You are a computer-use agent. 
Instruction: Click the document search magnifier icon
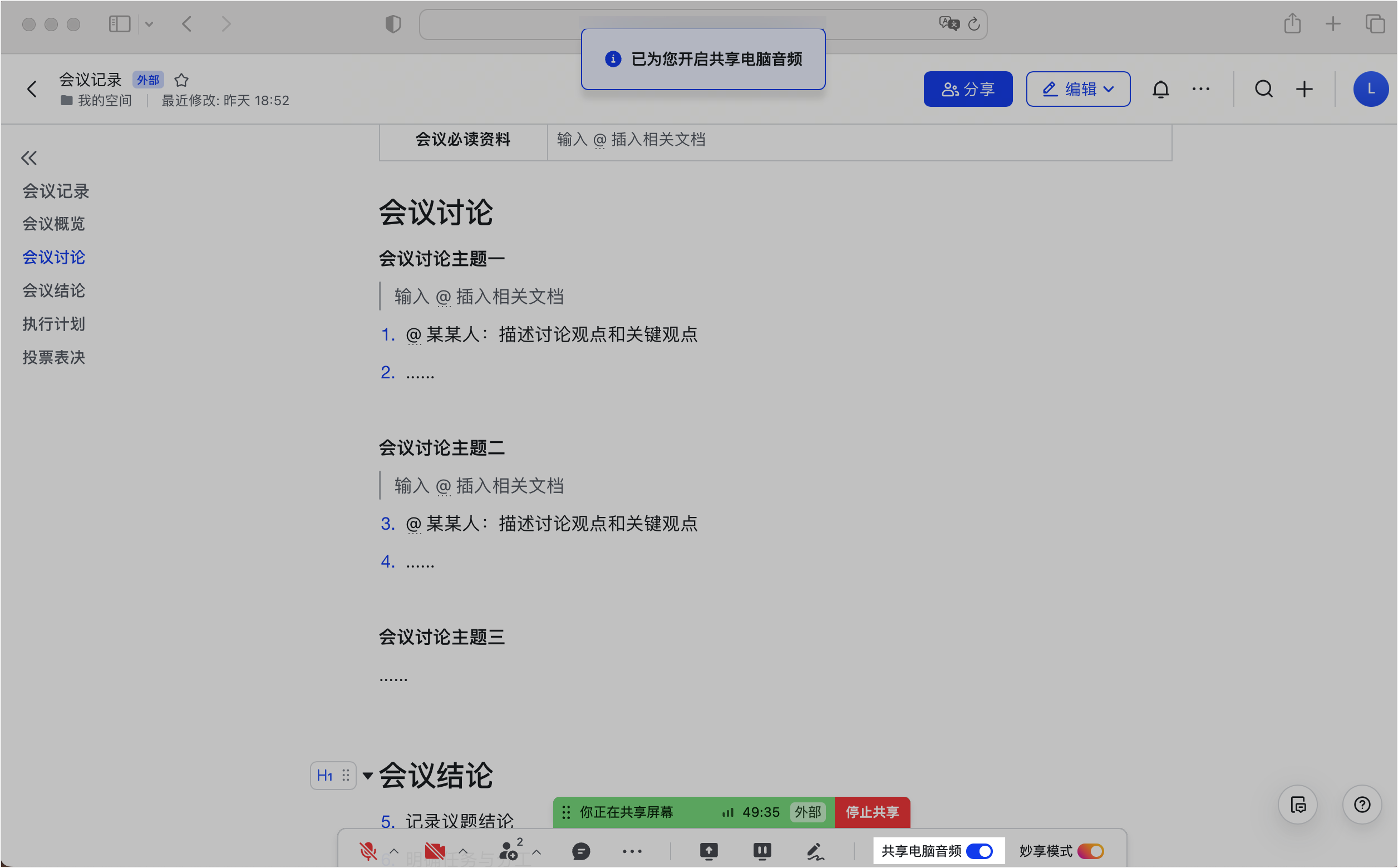1263,90
